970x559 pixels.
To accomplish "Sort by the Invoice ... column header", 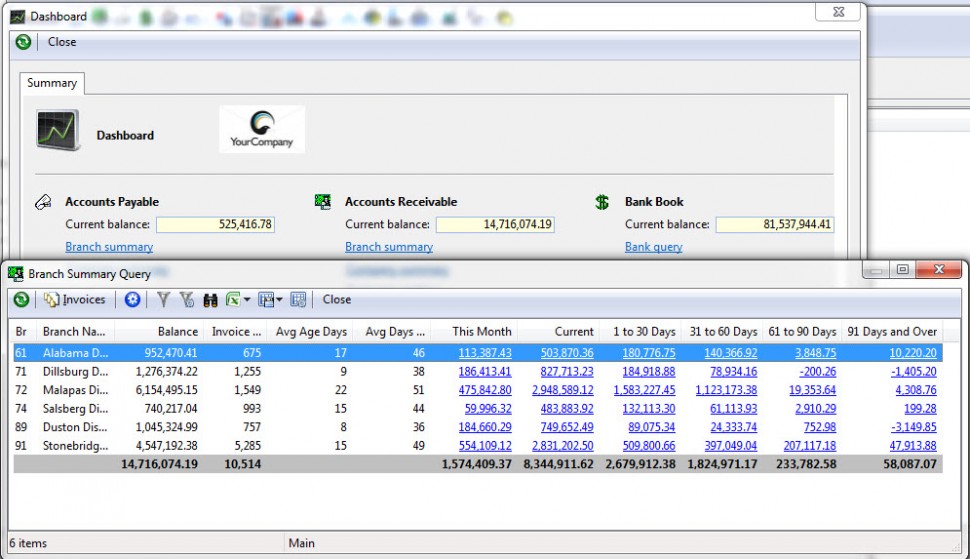I will tap(235, 332).
